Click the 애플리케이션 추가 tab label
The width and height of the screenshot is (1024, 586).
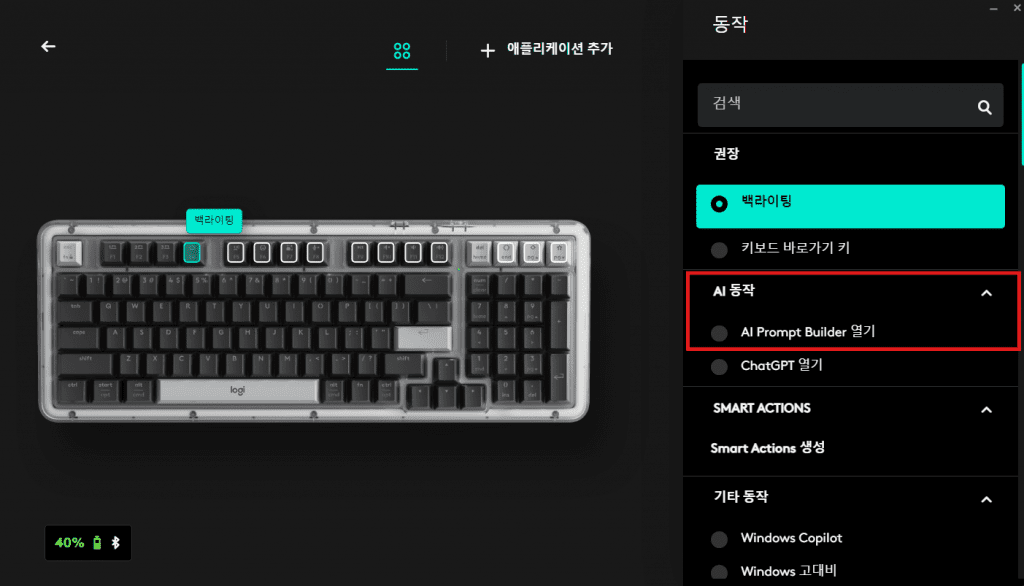click(560, 49)
